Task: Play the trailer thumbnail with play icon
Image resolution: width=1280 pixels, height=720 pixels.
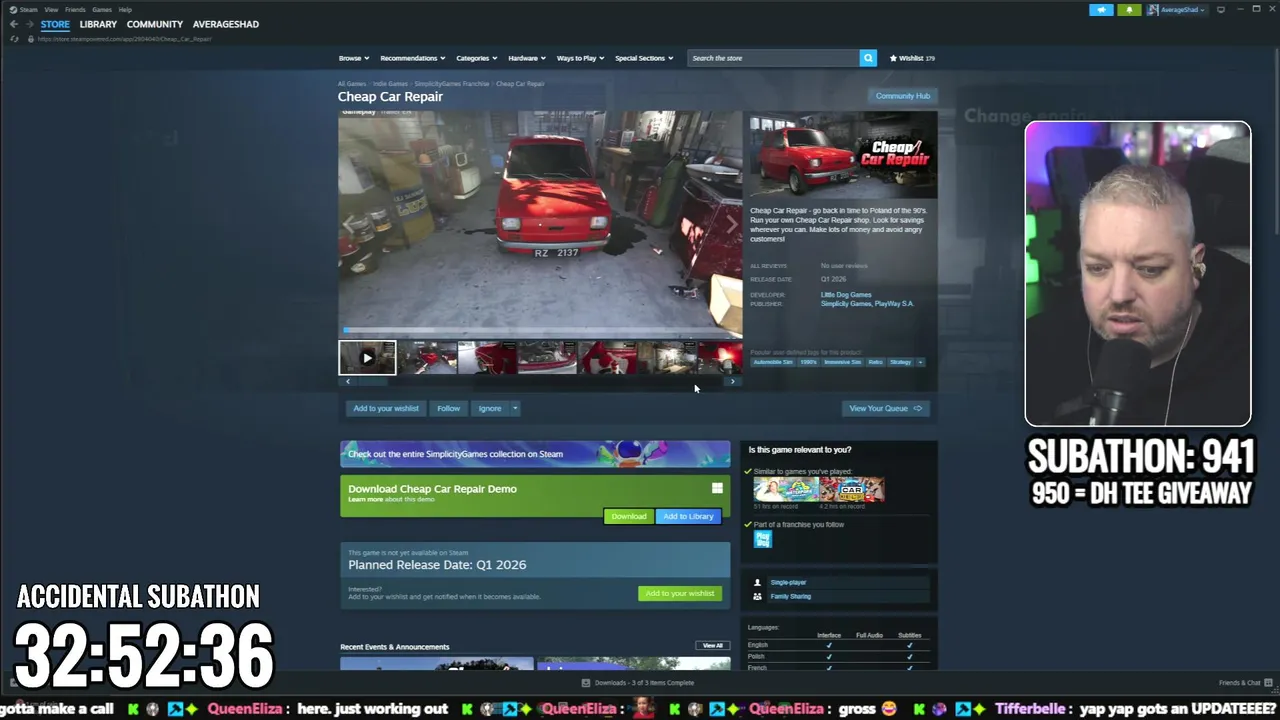Action: click(367, 357)
